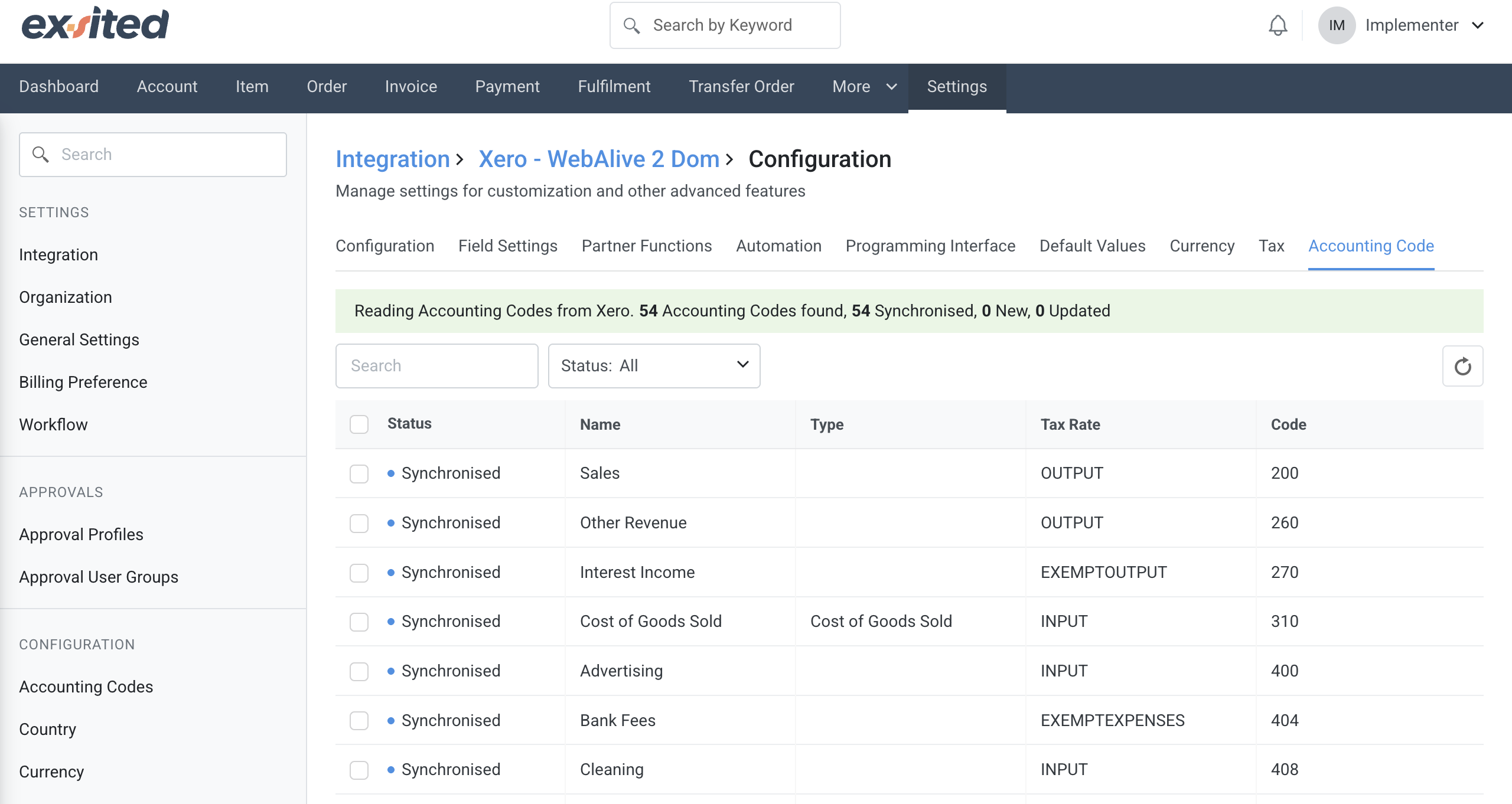Switch to the Tax tab
1512x804 pixels.
click(1271, 246)
